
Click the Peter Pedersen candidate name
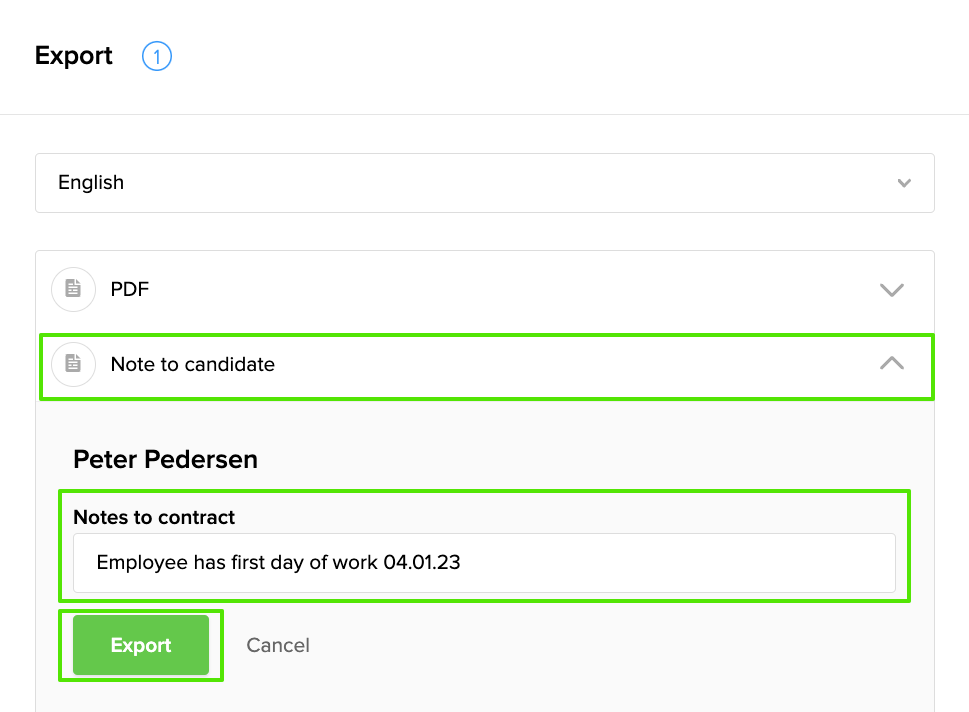click(166, 460)
